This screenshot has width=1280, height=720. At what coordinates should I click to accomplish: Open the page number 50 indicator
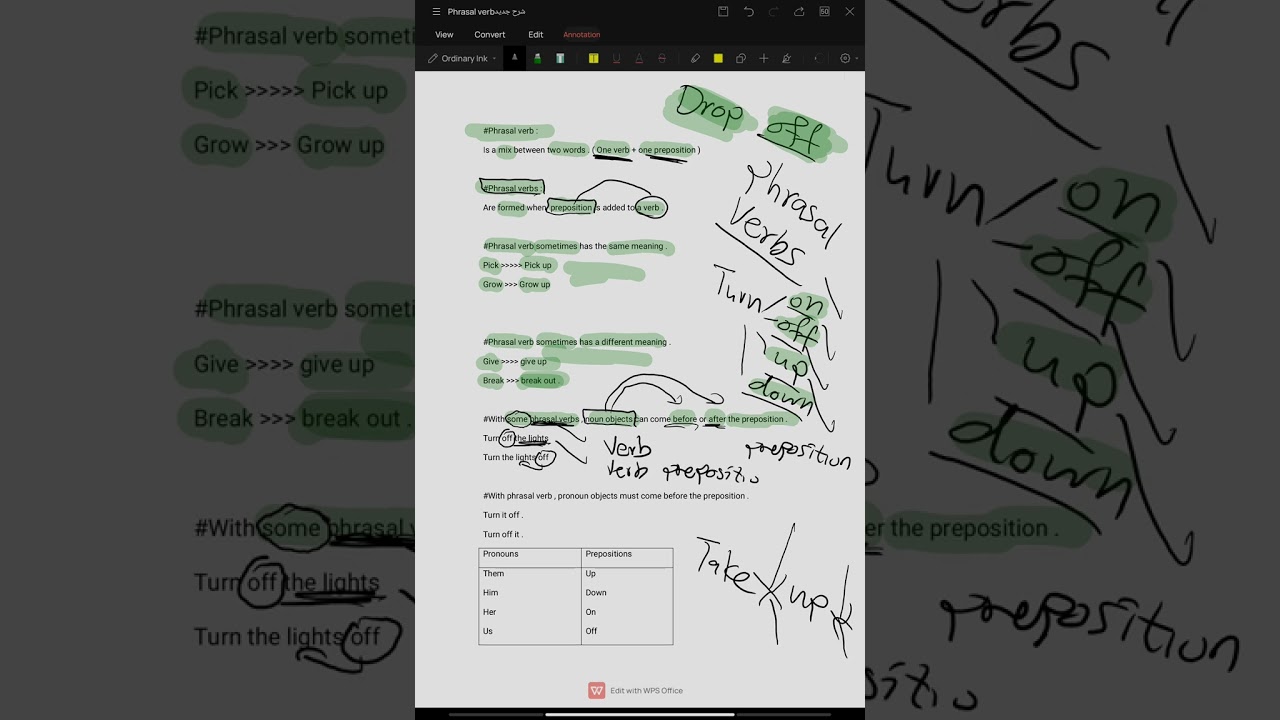coord(824,12)
